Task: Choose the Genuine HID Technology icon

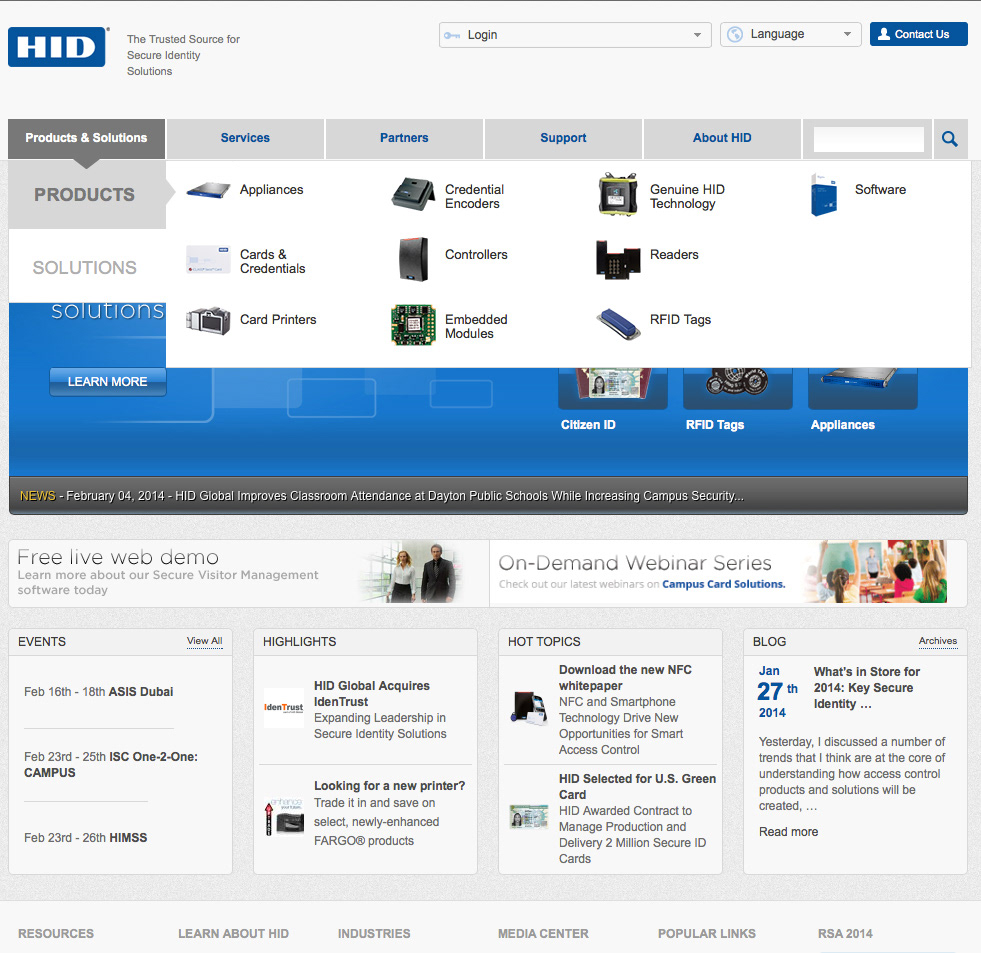Action: (618, 194)
